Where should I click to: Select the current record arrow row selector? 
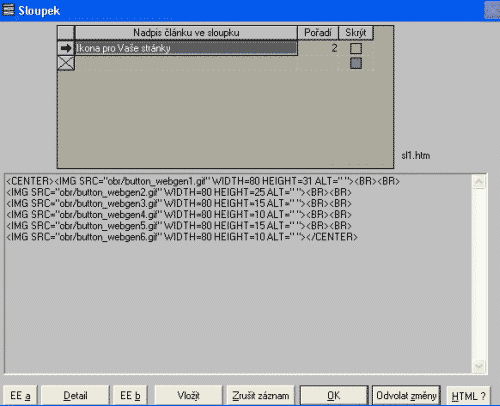[66, 48]
